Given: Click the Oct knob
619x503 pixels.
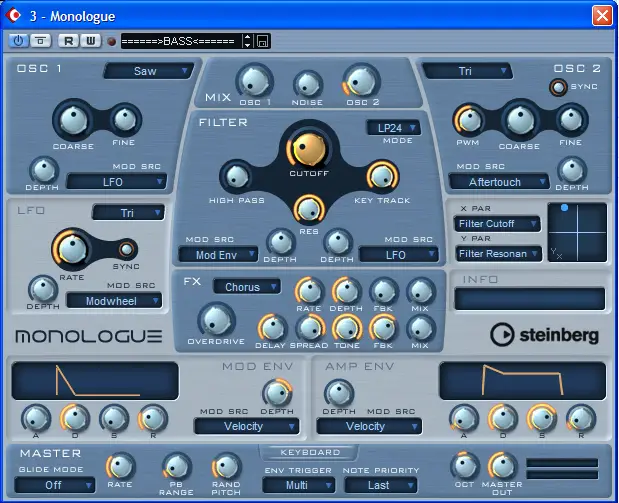Looking at the screenshot, I should tap(465, 466).
